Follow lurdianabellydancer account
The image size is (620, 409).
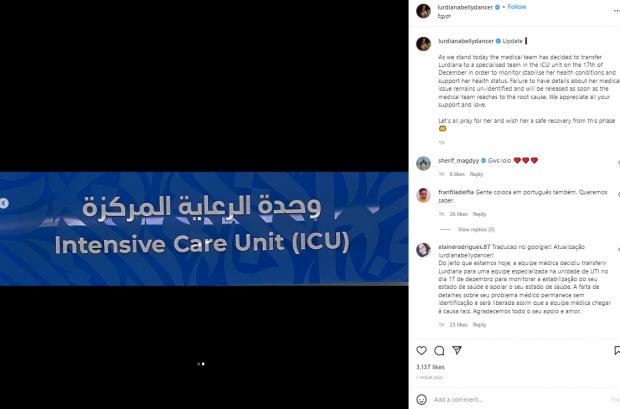[517, 7]
